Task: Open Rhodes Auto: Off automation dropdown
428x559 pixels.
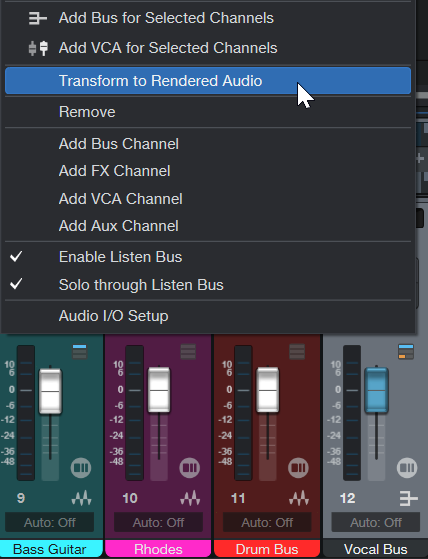Action: 158,523
